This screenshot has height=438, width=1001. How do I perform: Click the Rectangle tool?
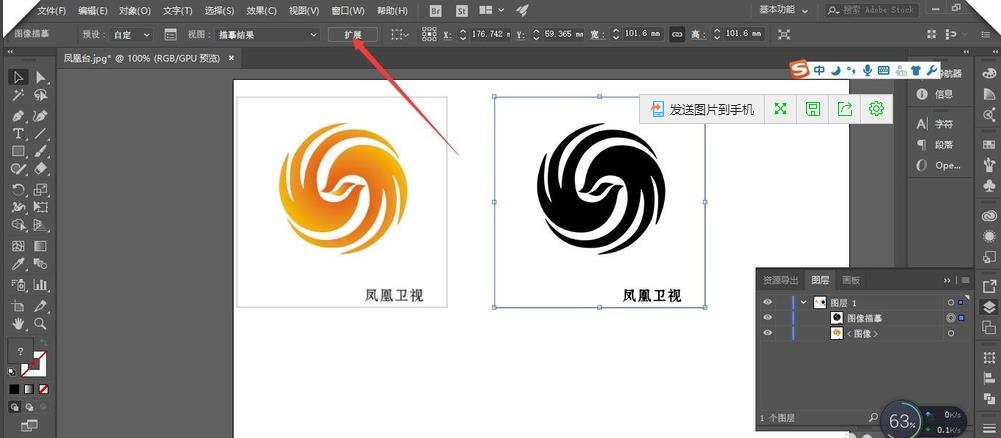18,152
